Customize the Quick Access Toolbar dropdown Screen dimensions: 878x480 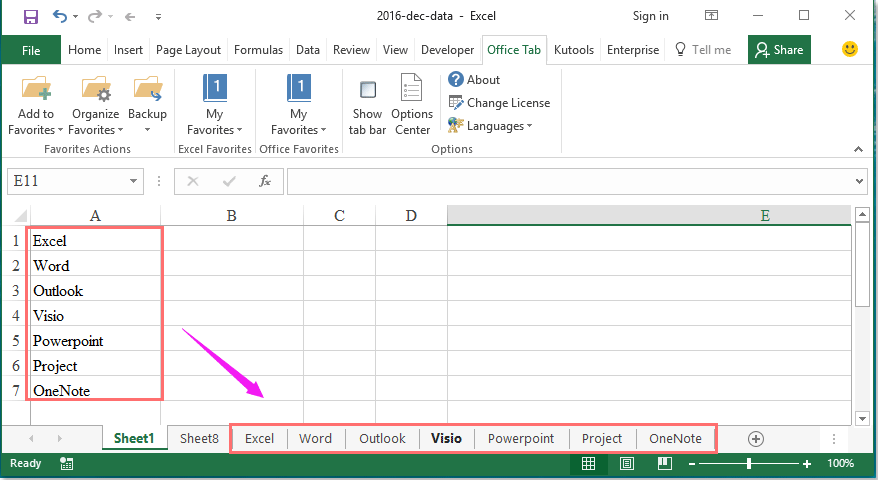click(x=158, y=17)
